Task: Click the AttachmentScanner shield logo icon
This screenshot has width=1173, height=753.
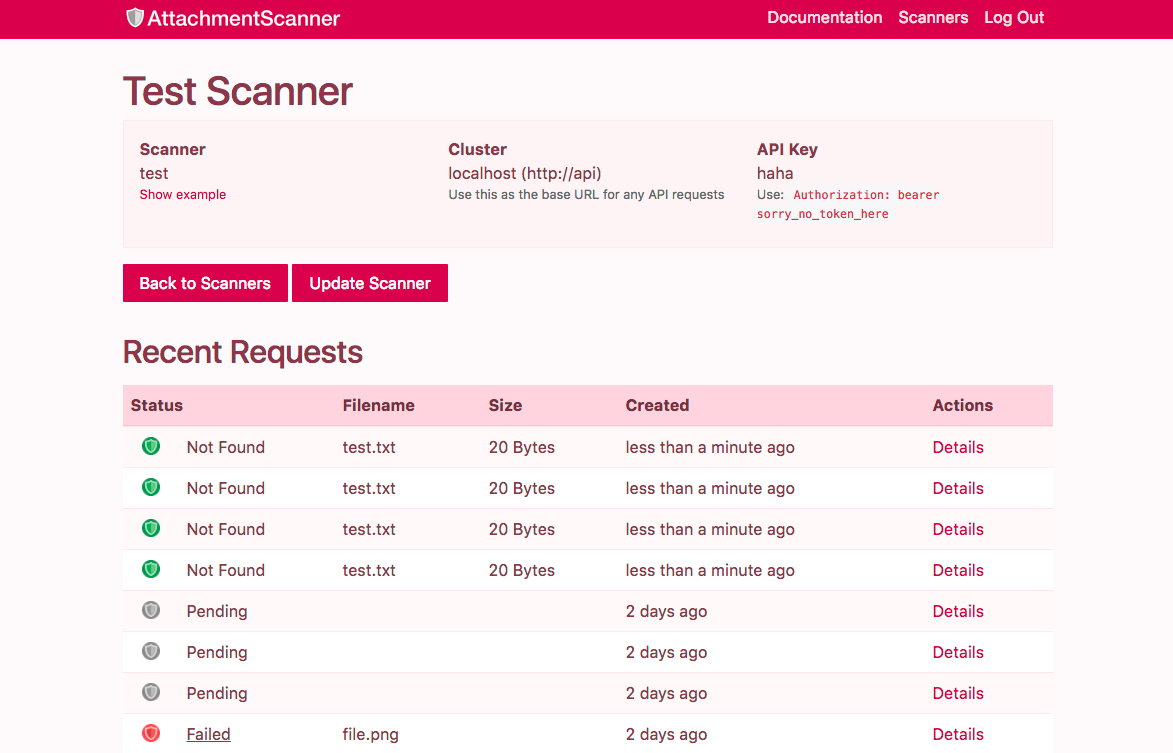Action: (135, 18)
